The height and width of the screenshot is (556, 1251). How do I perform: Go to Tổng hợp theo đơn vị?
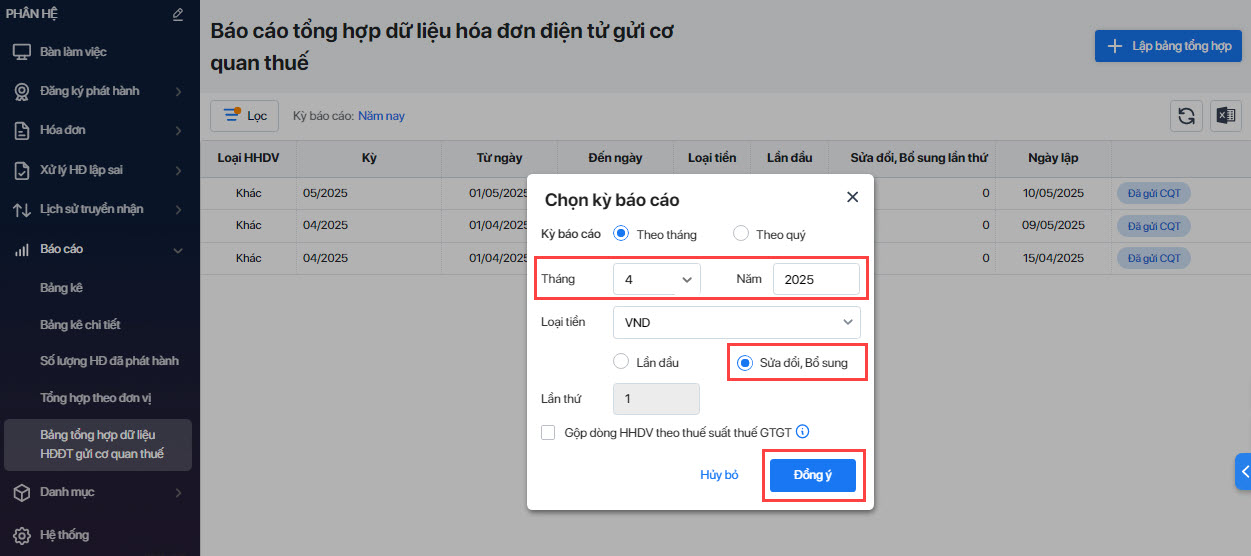click(96, 398)
